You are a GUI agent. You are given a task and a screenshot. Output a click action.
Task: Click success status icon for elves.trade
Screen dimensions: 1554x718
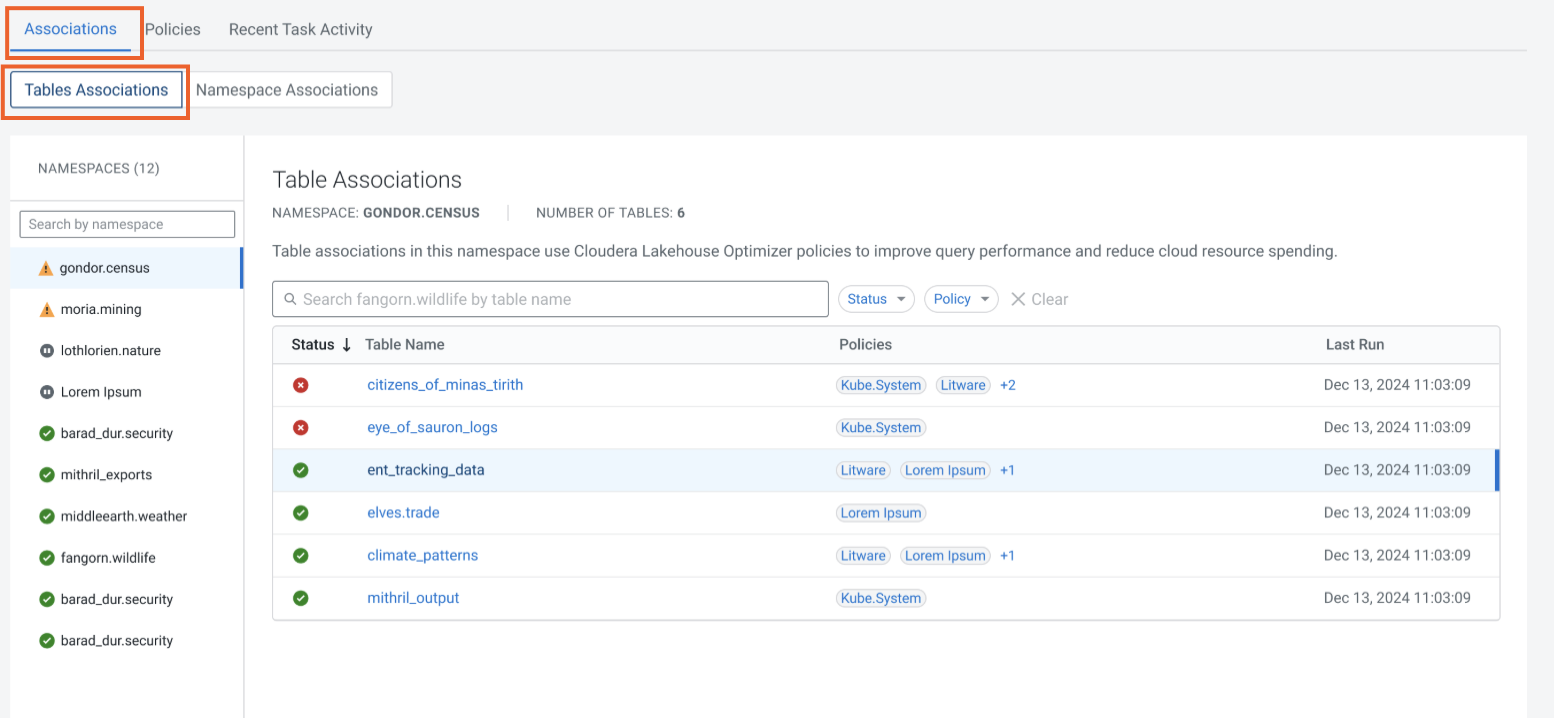(x=300, y=513)
